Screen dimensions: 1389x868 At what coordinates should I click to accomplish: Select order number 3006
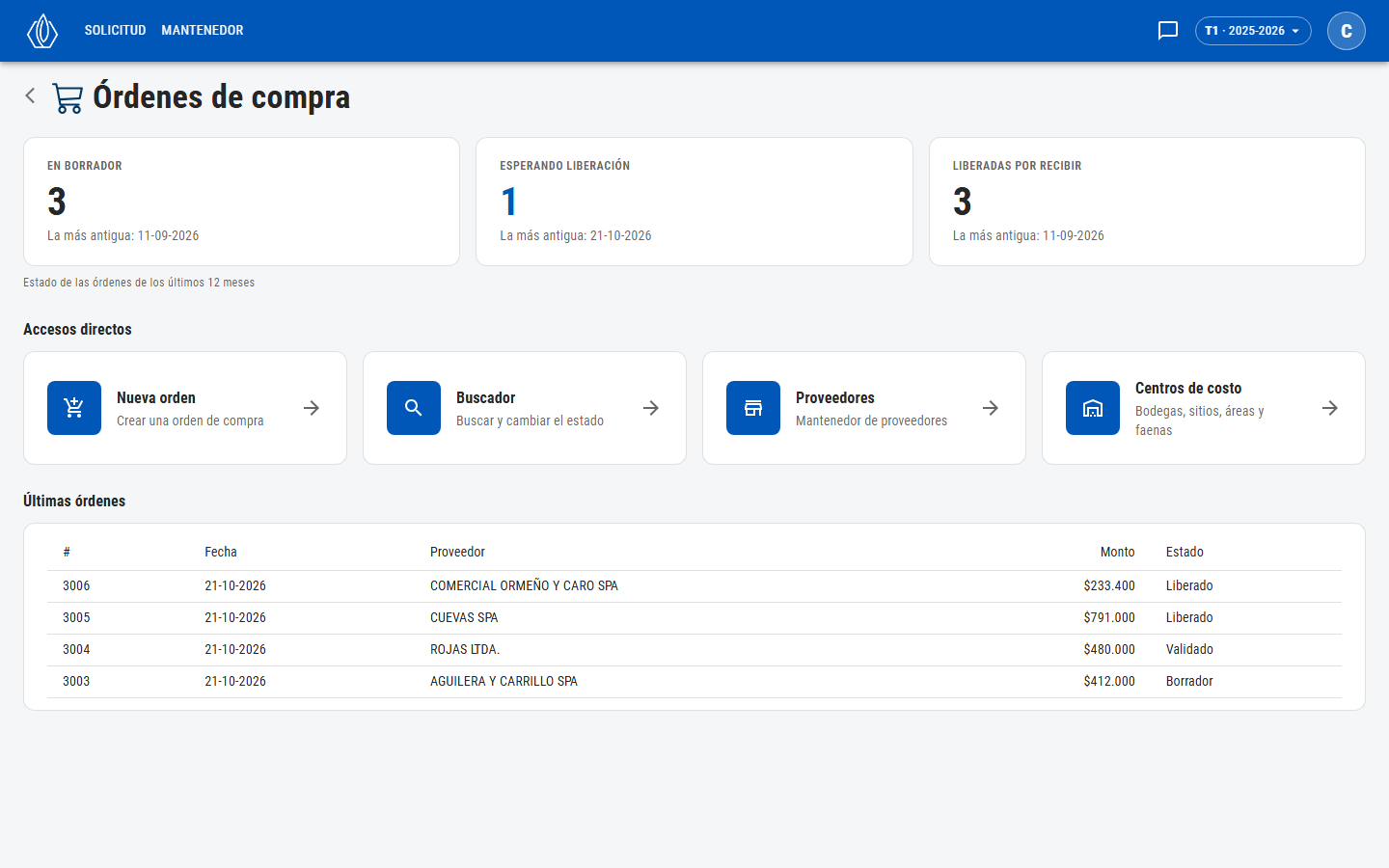click(76, 585)
